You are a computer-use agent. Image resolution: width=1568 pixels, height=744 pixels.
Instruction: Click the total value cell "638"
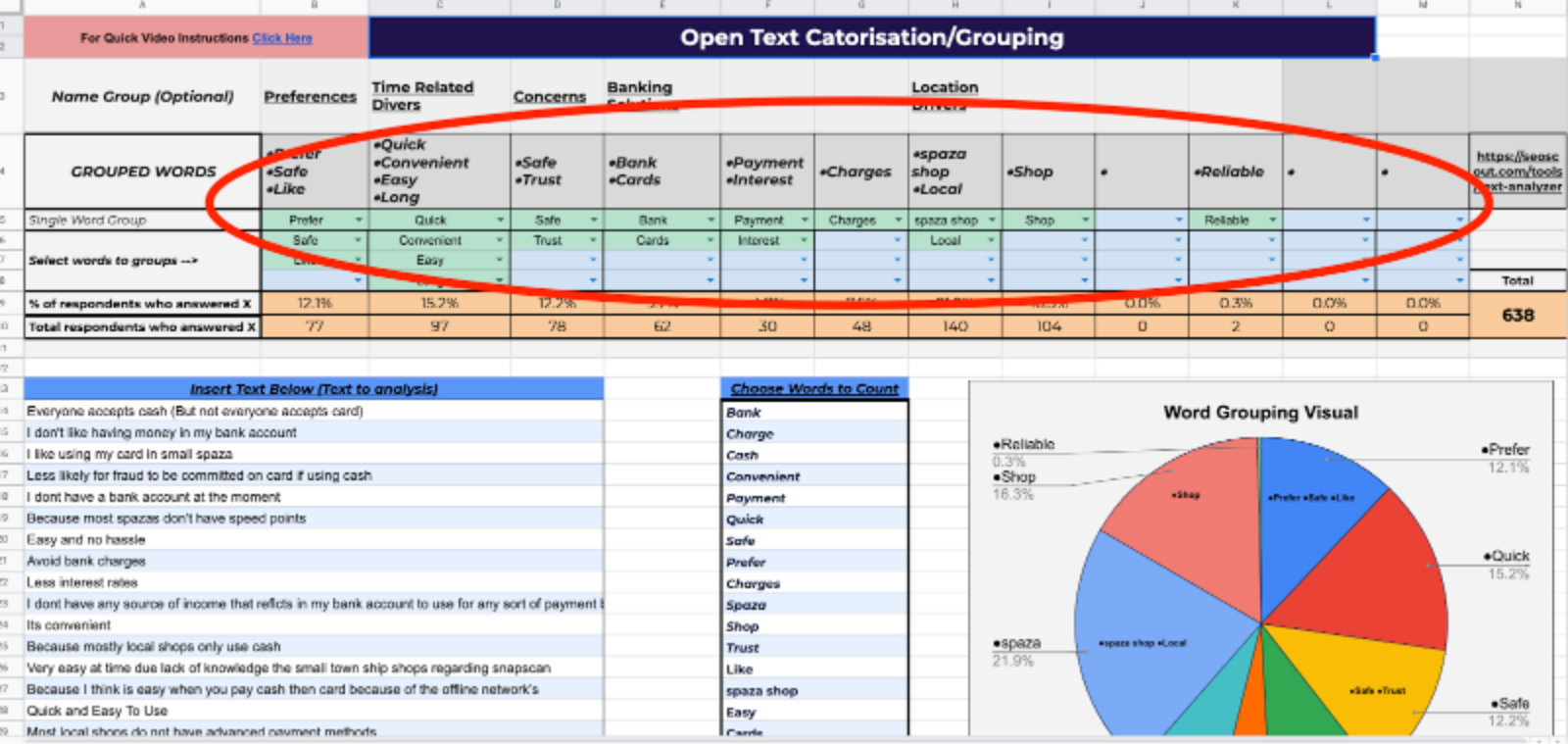click(1518, 315)
